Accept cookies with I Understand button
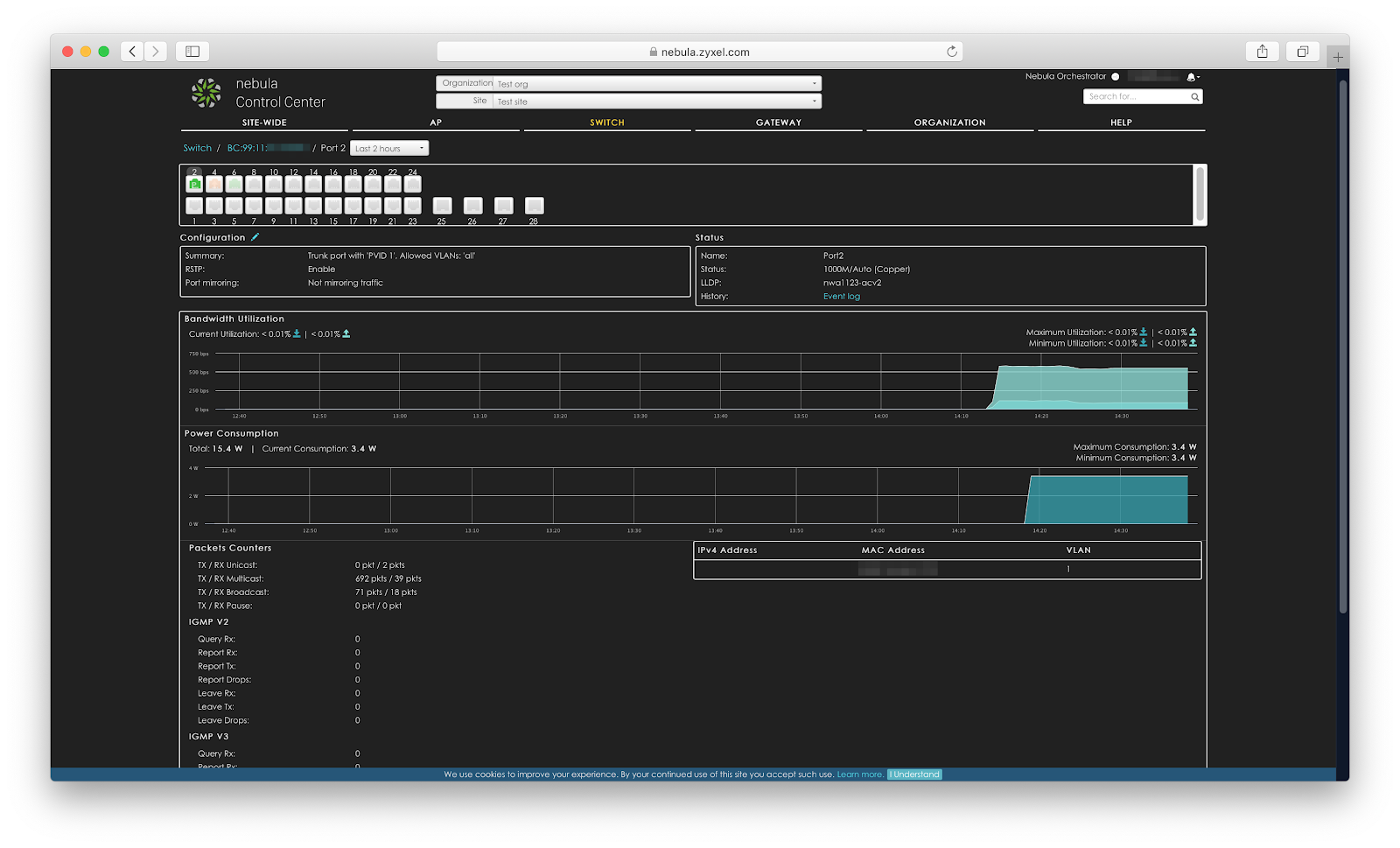This screenshot has width=1400, height=848. pos(914,774)
